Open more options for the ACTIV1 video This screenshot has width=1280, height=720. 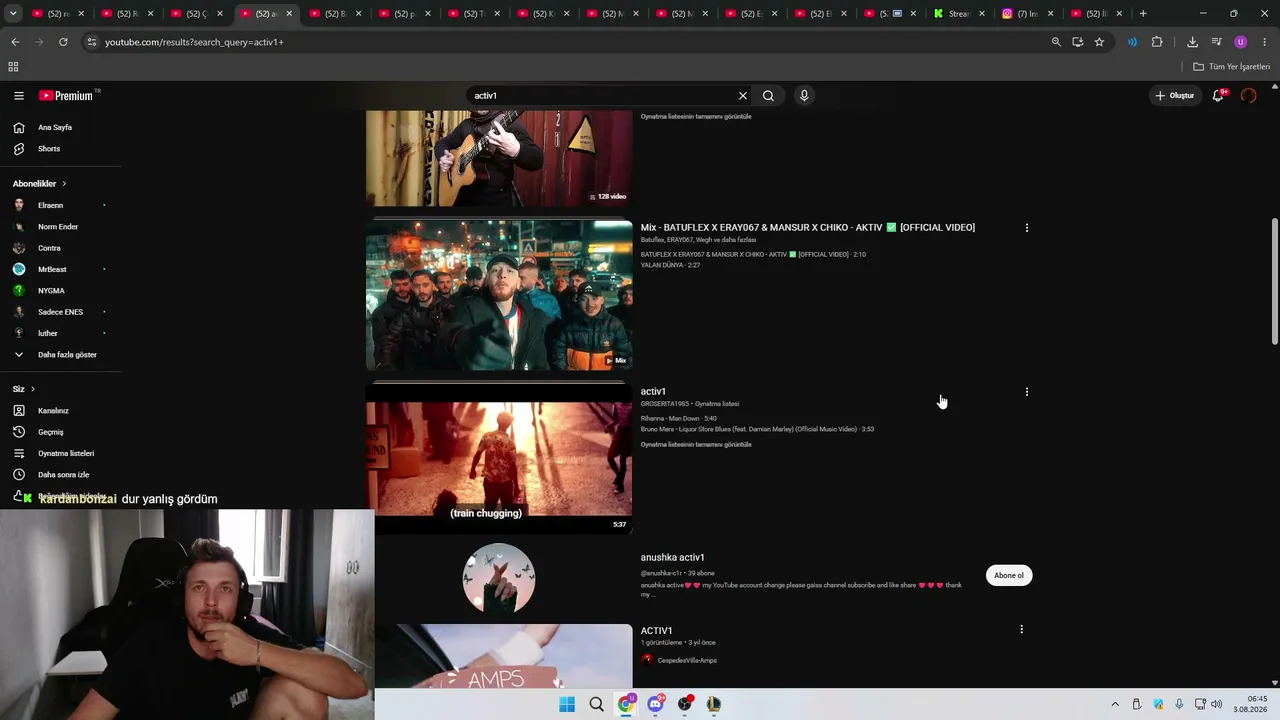[1021, 629]
